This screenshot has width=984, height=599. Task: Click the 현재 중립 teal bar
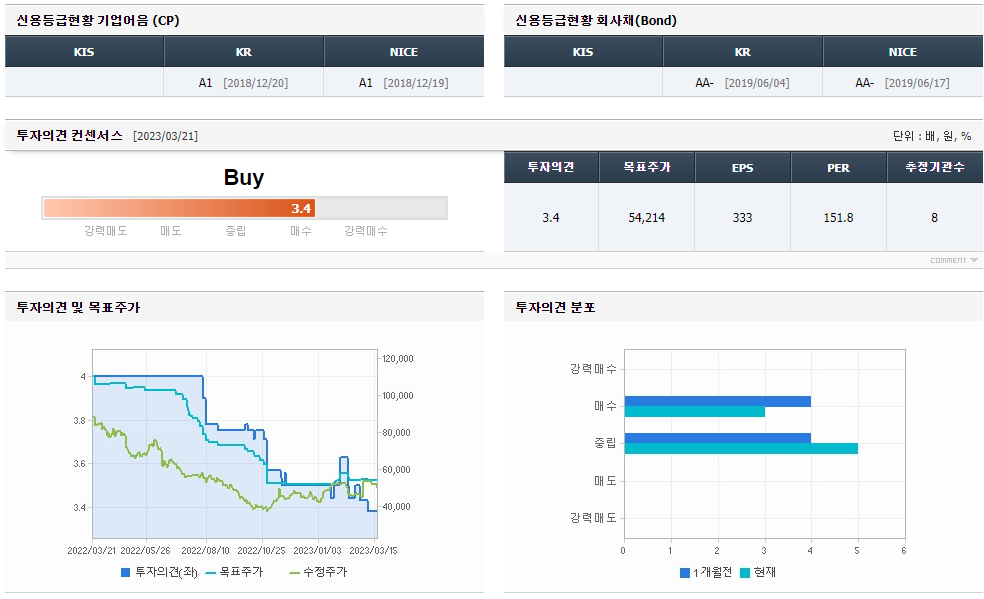point(741,448)
